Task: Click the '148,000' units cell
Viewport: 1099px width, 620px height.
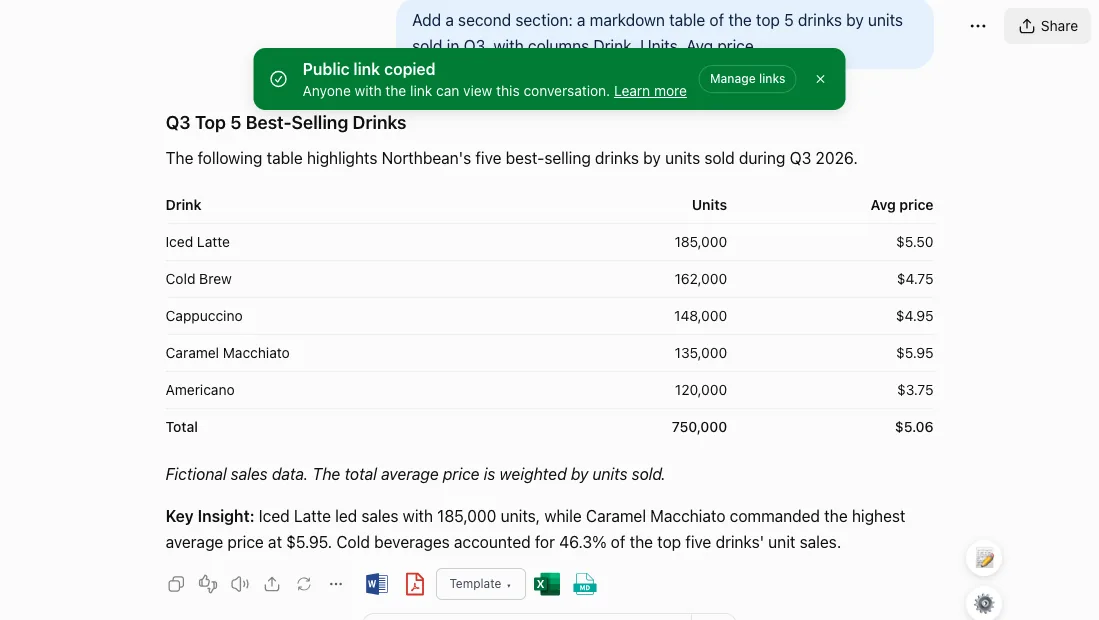Action: [x=701, y=317]
